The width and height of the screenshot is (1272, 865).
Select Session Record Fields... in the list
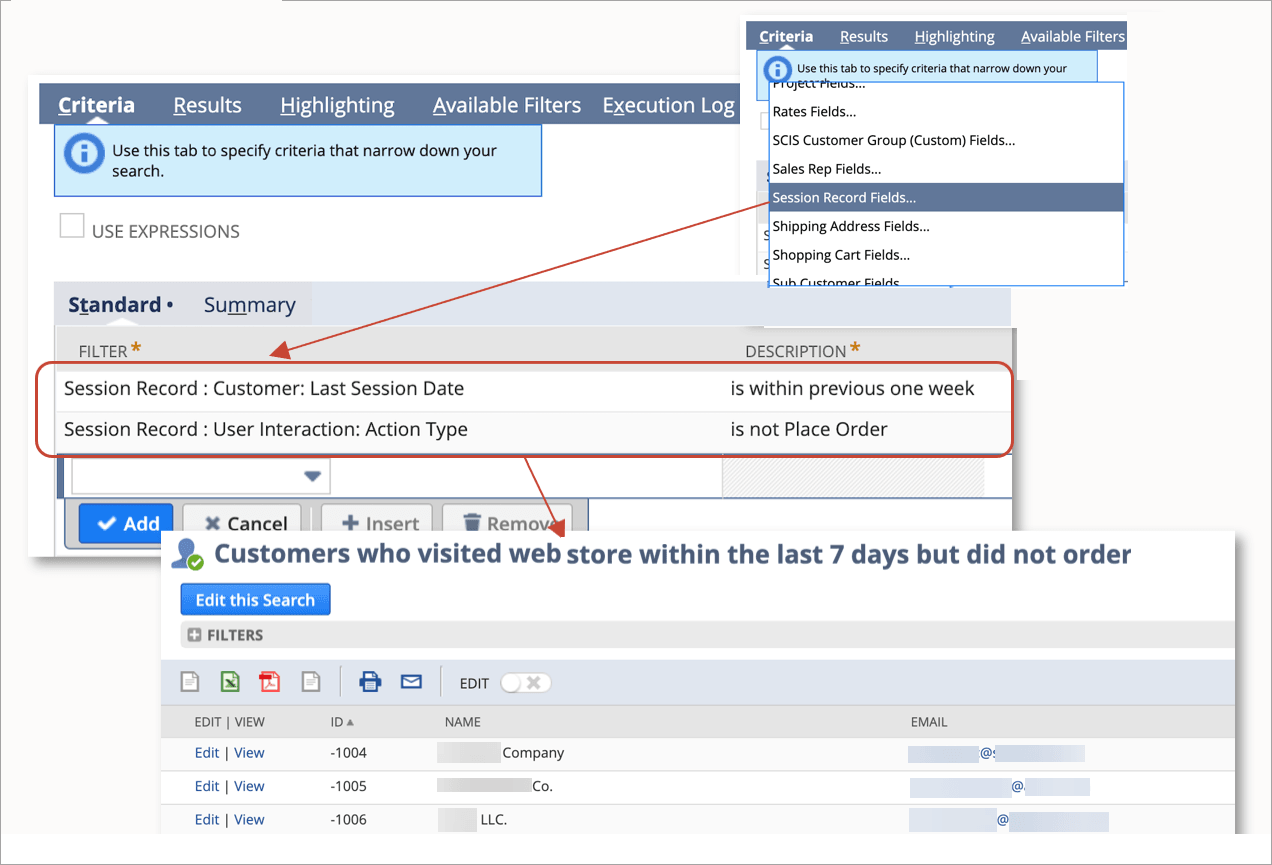pyautogui.click(x=946, y=197)
